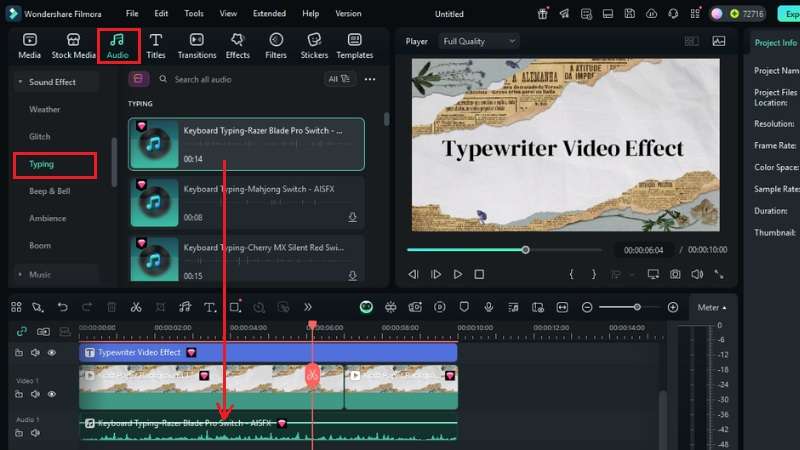
Task: Mute the Video 1 track
Action: click(x=35, y=394)
